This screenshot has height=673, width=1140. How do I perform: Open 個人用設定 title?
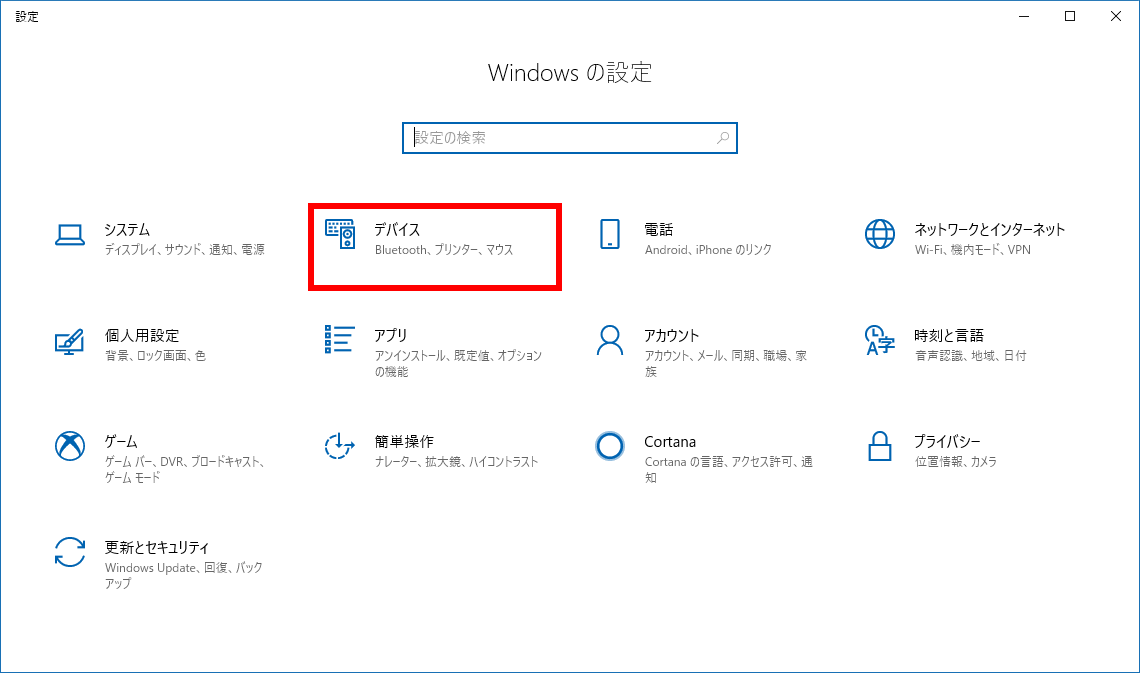pyautogui.click(x=142, y=336)
